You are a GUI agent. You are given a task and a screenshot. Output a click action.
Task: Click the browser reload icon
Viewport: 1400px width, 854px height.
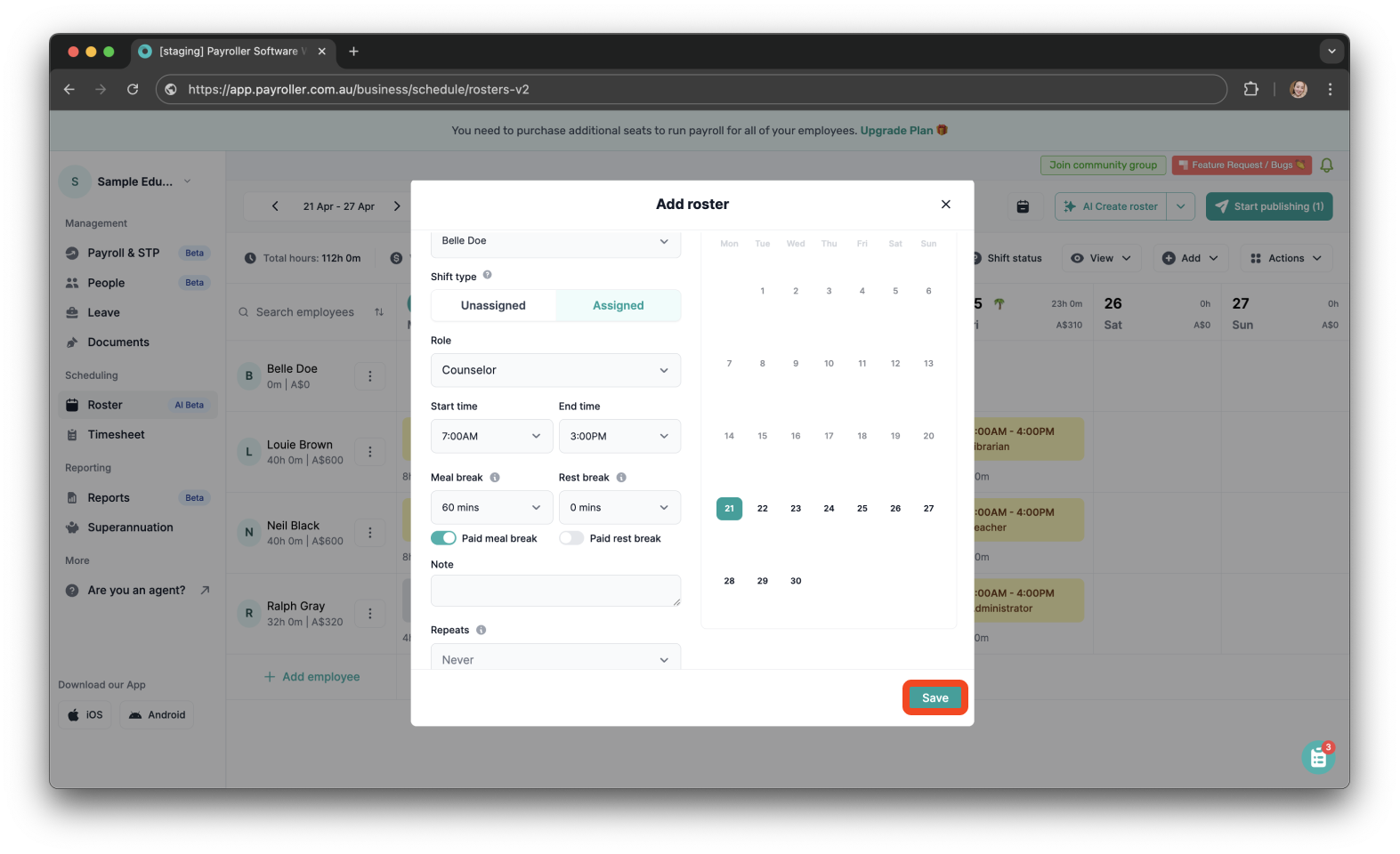133,89
